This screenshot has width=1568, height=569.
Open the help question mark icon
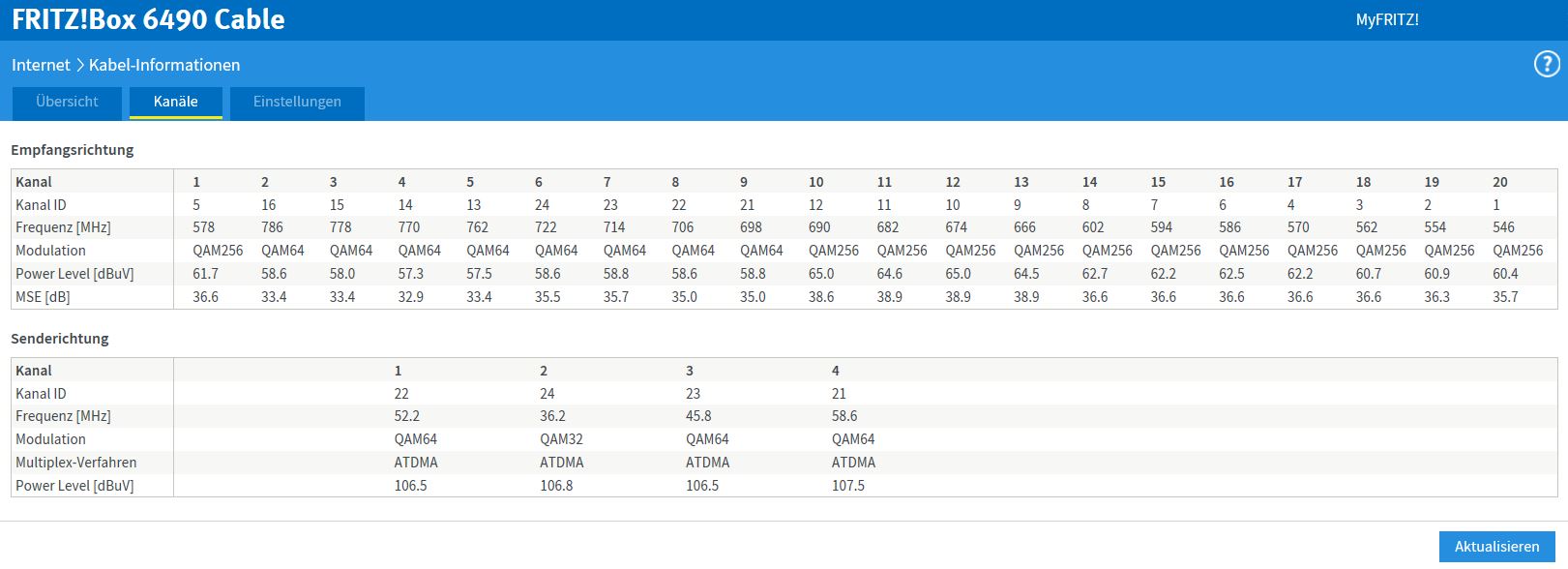click(x=1547, y=65)
